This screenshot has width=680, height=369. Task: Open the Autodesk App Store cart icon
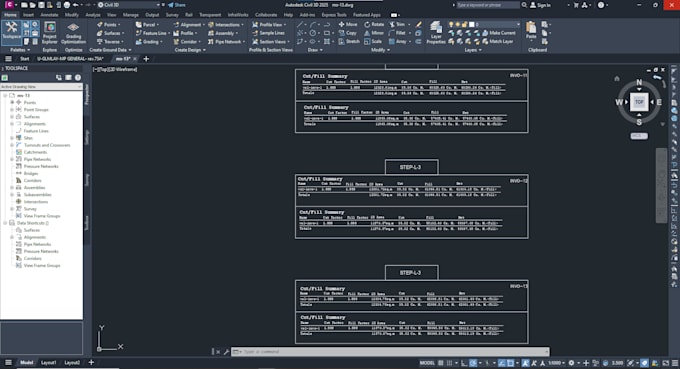(576, 5)
